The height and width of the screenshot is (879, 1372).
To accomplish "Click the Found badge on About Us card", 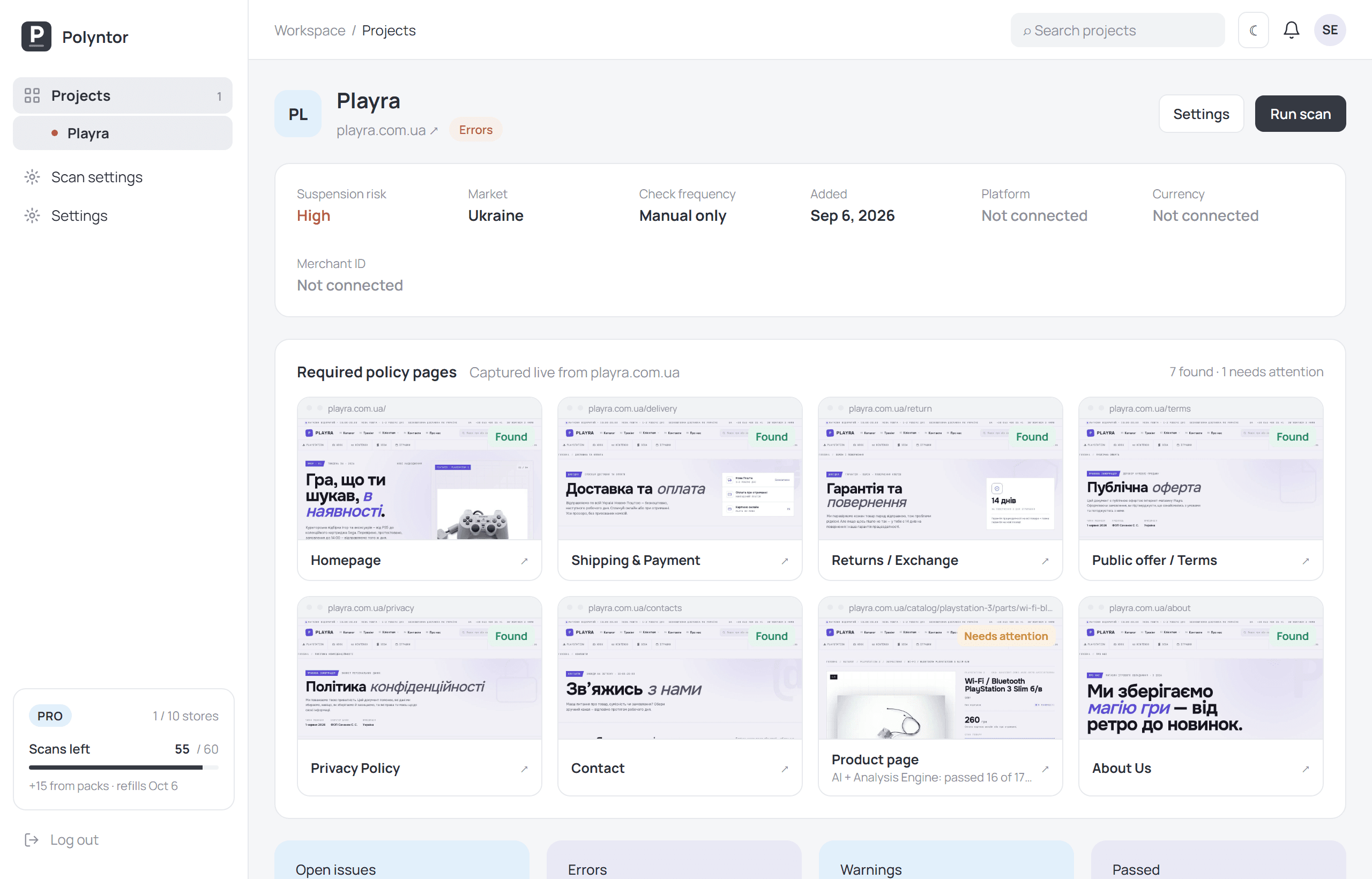I will point(1293,636).
